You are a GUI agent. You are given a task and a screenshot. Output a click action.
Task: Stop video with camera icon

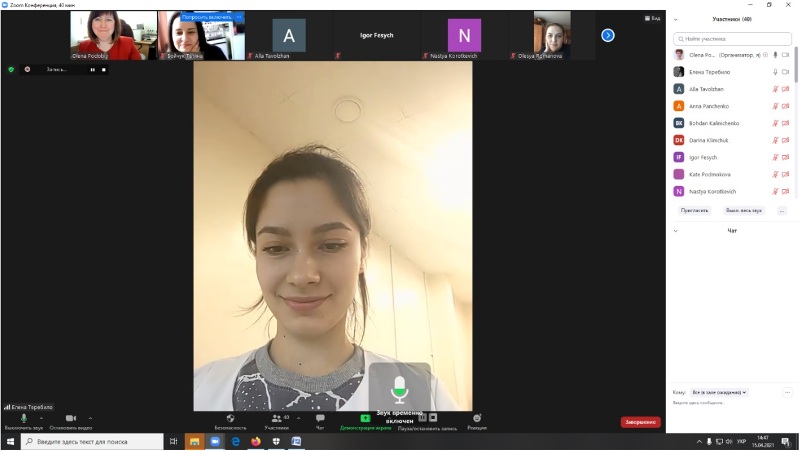pos(70,421)
